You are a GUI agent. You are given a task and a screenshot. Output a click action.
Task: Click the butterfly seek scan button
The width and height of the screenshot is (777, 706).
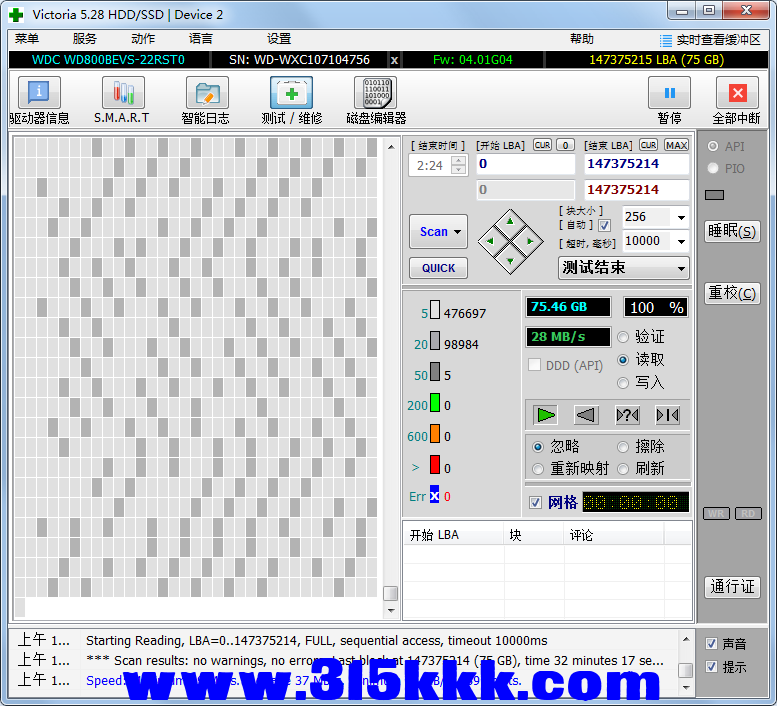[667, 415]
